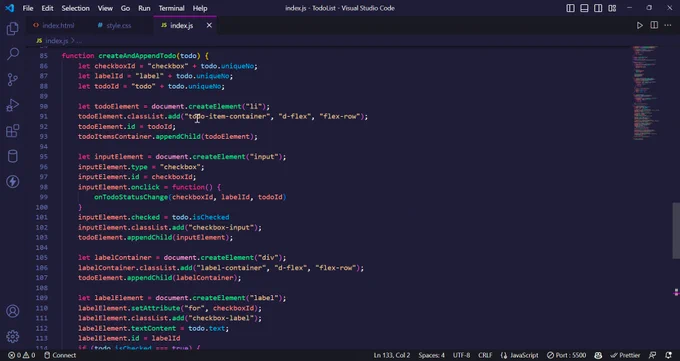This screenshot has height=361, width=680.
Task: Open the Selection menu
Action: pos(75,8)
